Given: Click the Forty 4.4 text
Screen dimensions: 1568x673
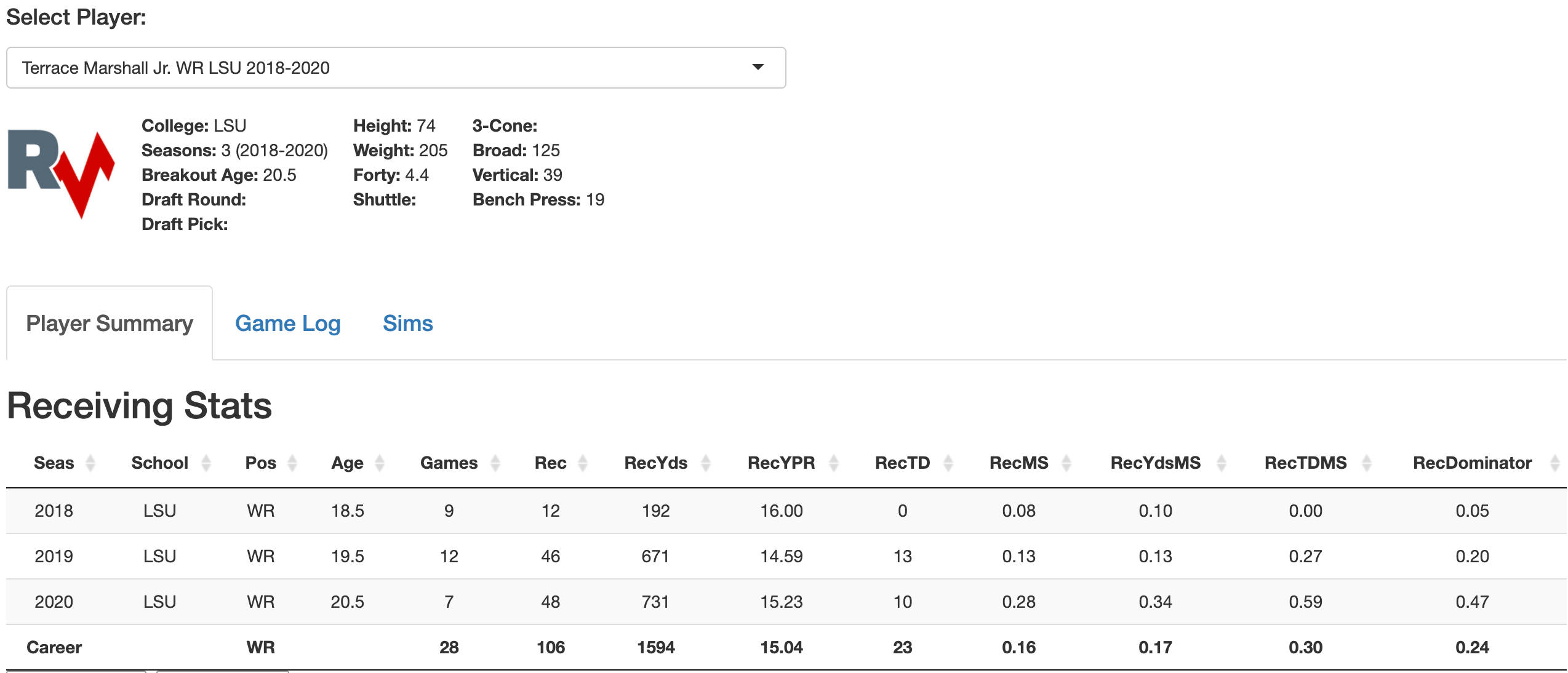Looking at the screenshot, I should pos(391,175).
